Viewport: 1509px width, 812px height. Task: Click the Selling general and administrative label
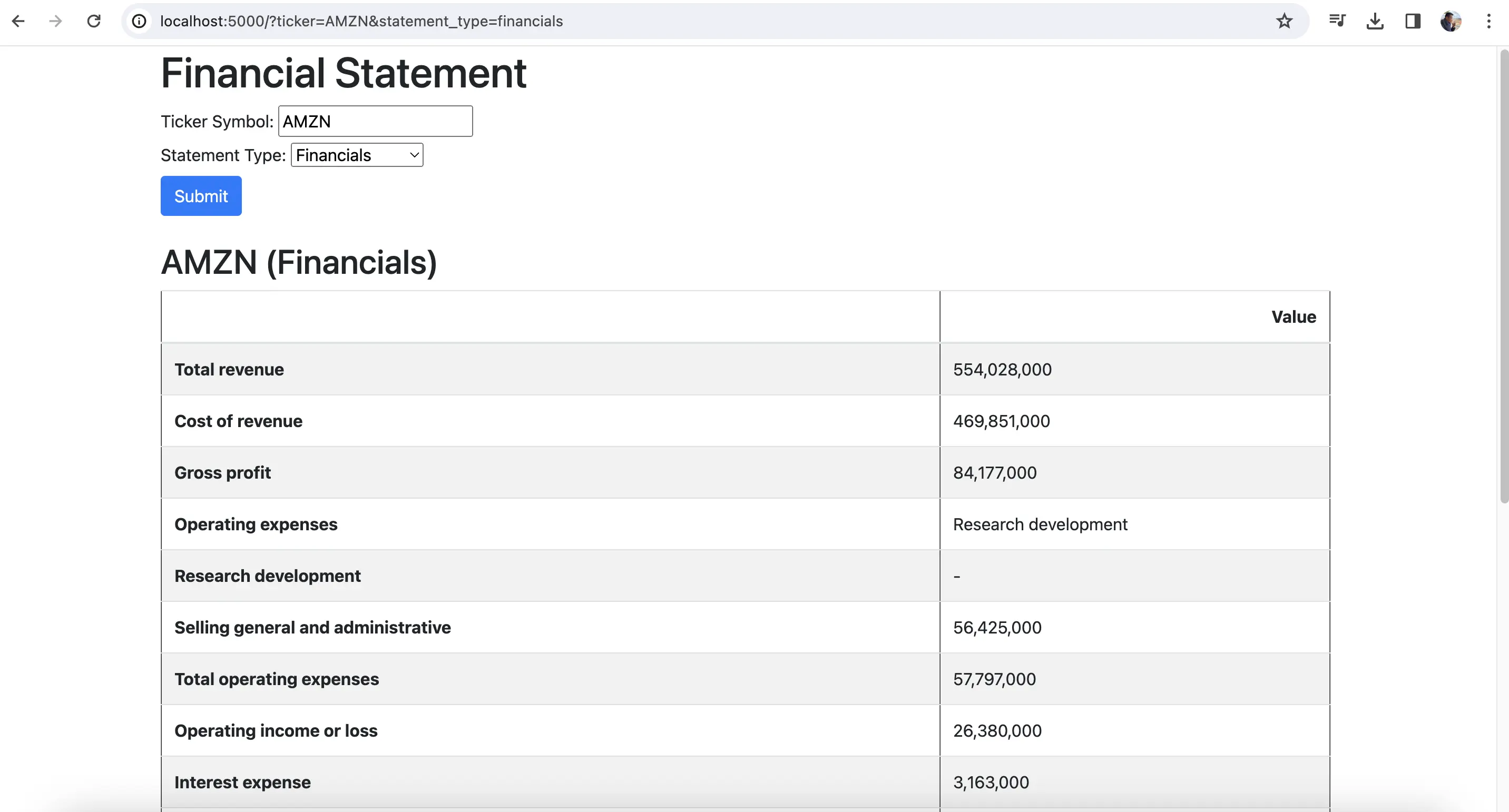tap(313, 627)
